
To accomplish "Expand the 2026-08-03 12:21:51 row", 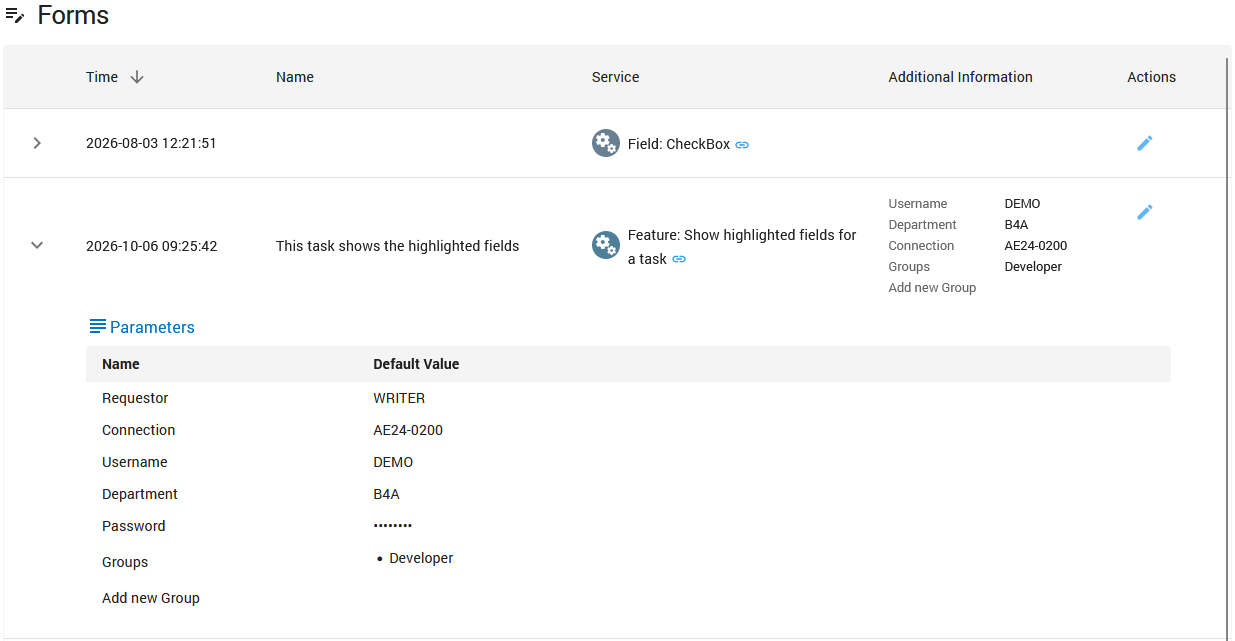I will [37, 143].
